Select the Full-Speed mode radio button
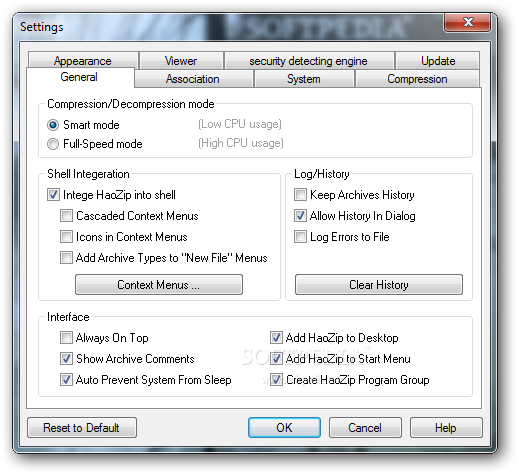518x474 pixels. tap(53, 144)
